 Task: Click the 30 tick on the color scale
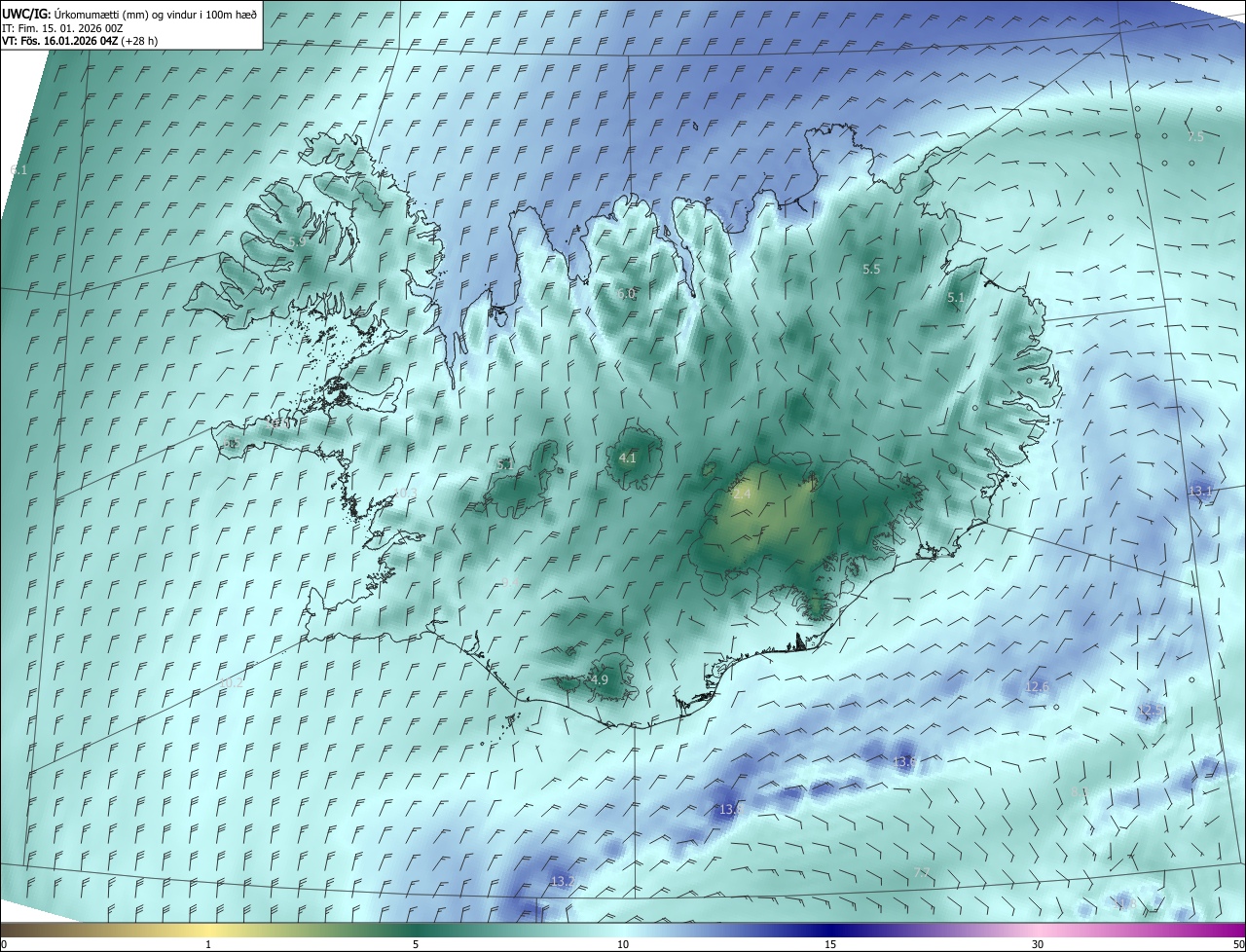[1038, 944]
